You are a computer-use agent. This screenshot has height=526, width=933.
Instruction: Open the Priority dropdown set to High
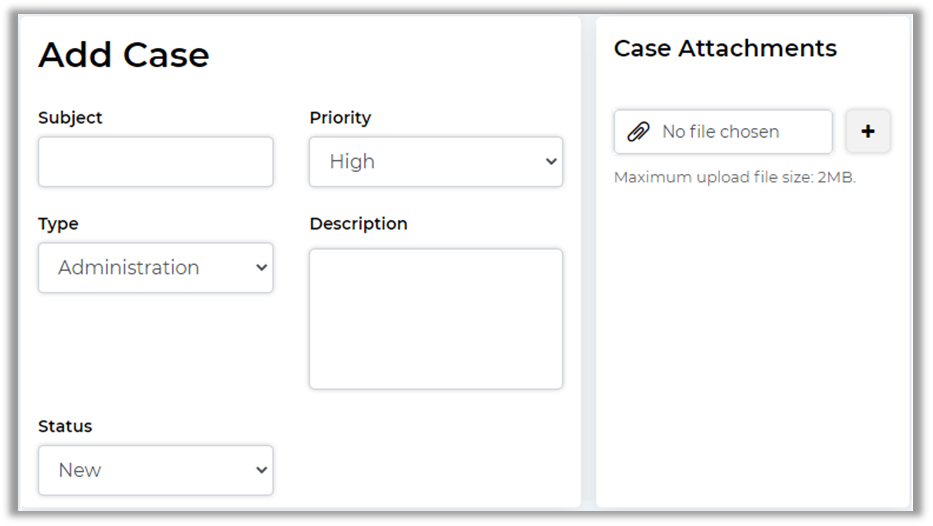(x=435, y=162)
